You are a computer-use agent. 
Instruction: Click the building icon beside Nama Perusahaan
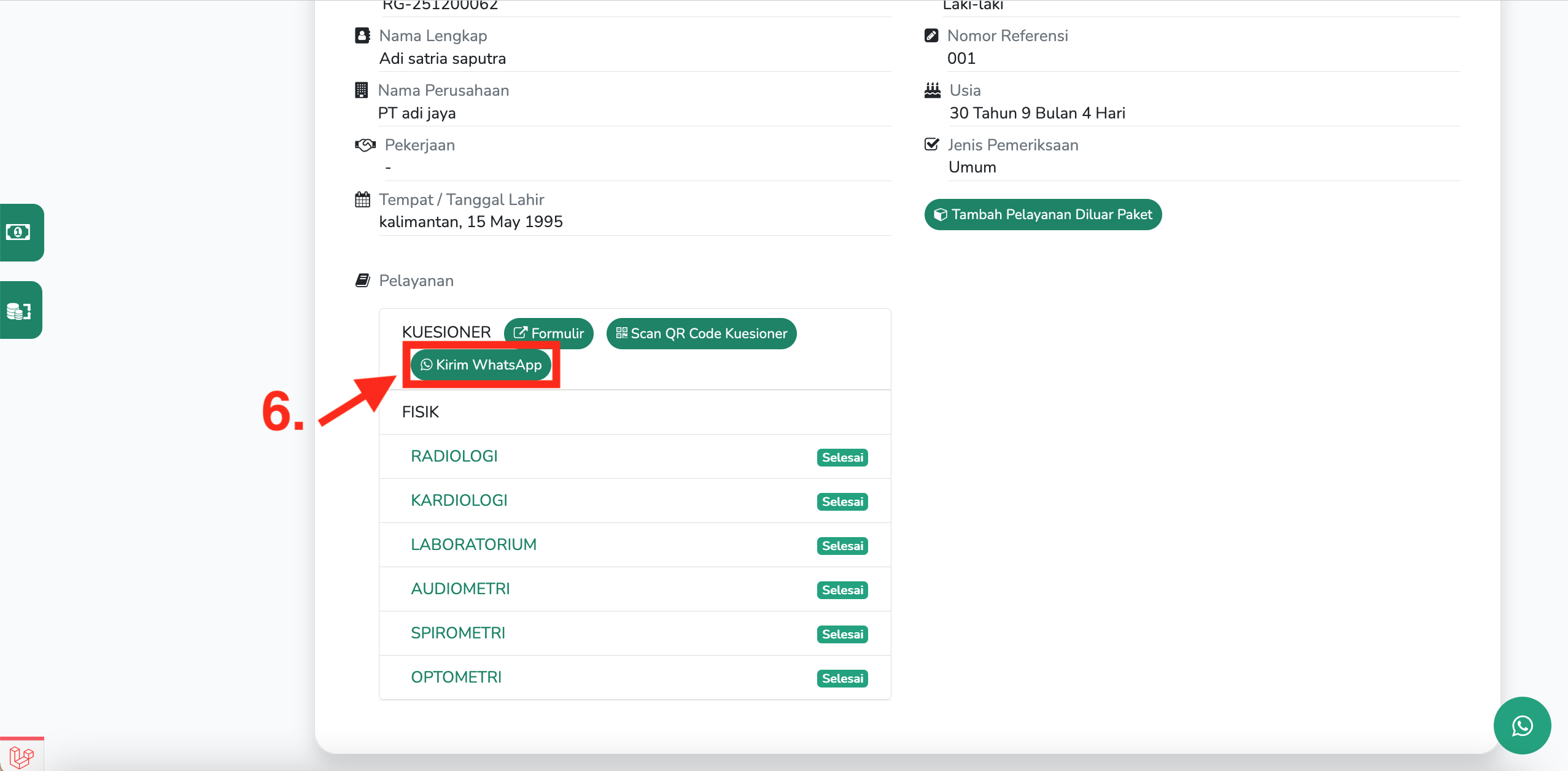(362, 90)
